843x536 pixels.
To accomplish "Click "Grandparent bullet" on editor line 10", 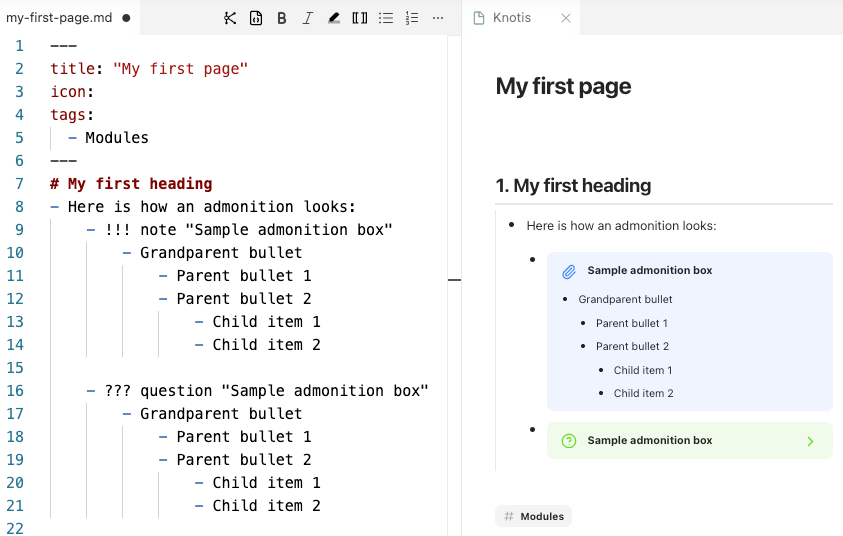I will [221, 253].
